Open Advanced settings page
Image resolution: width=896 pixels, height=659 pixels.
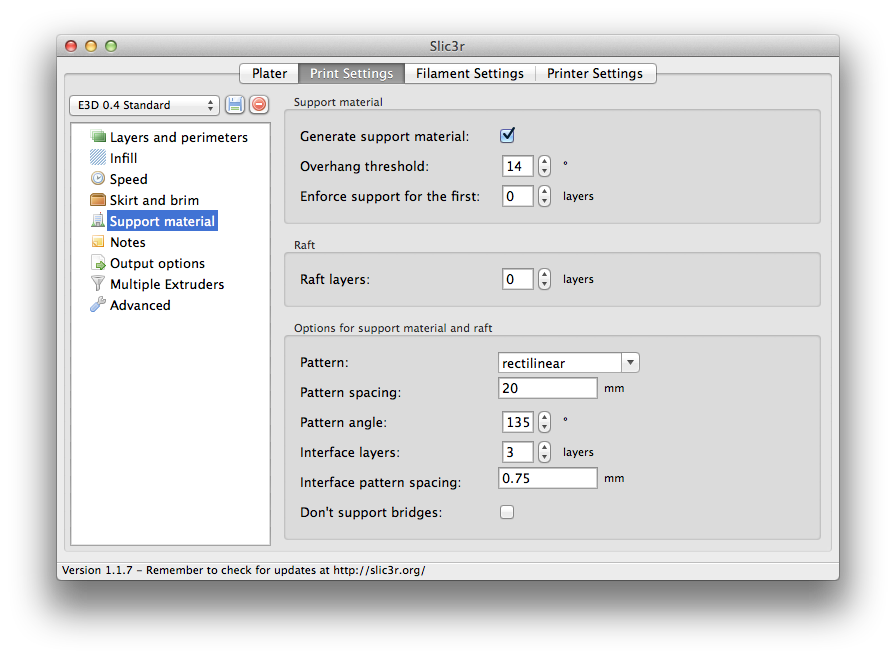(140, 305)
